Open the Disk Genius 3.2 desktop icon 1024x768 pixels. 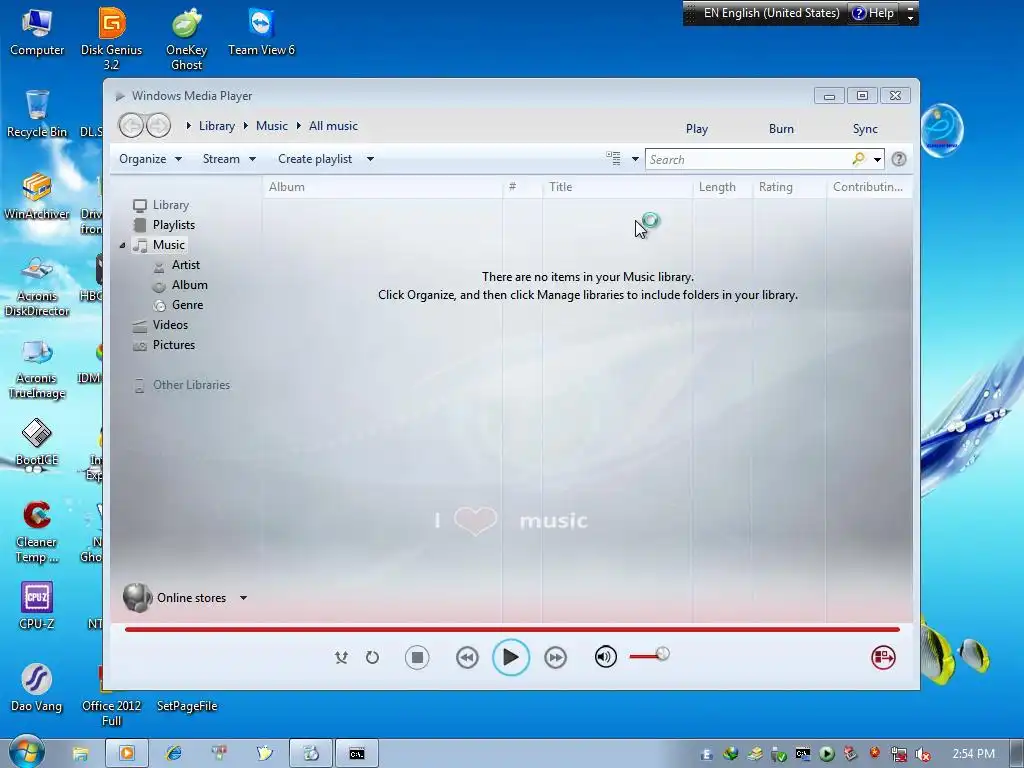pos(112,38)
